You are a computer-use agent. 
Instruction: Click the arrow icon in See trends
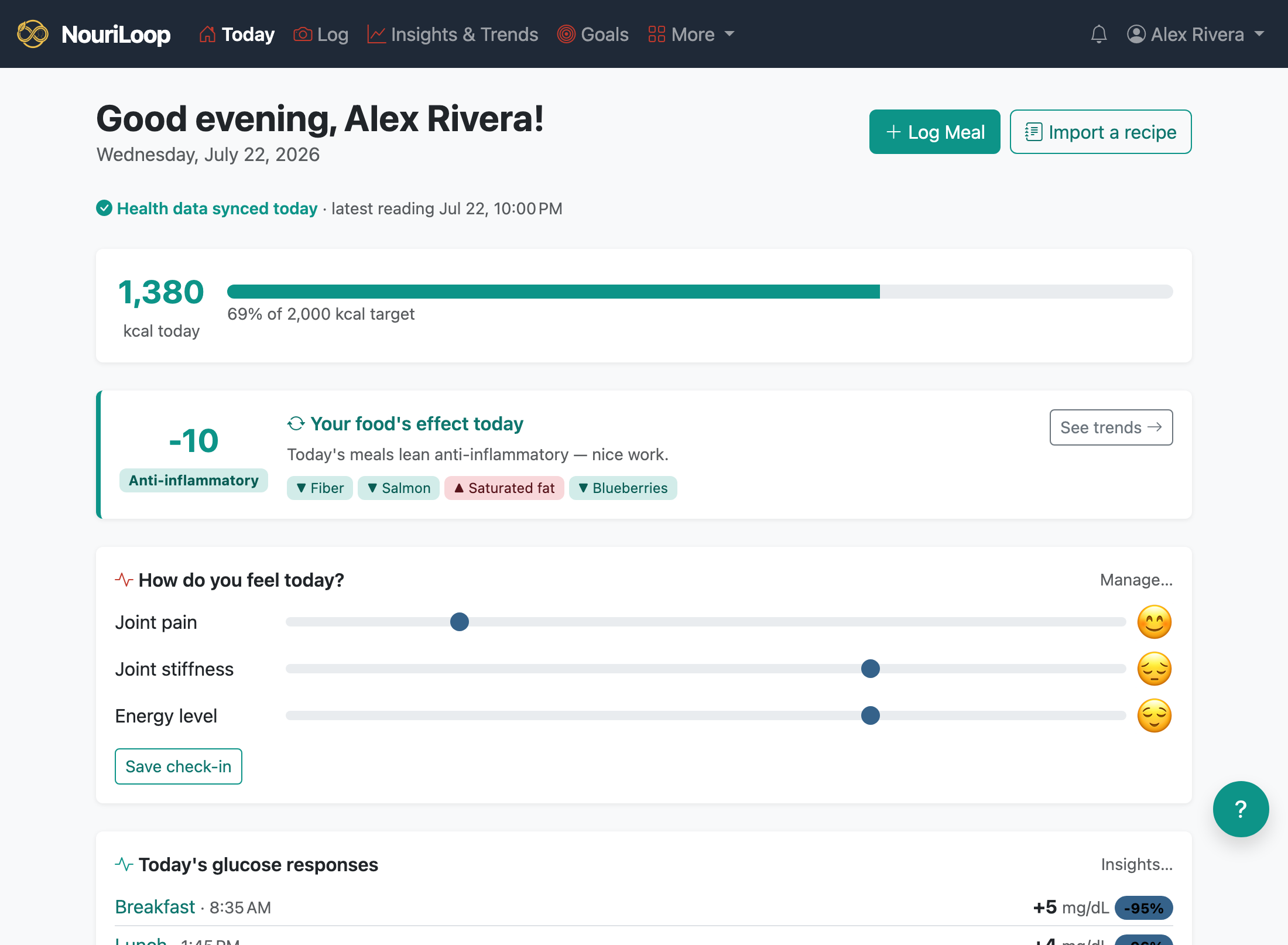click(x=1155, y=427)
